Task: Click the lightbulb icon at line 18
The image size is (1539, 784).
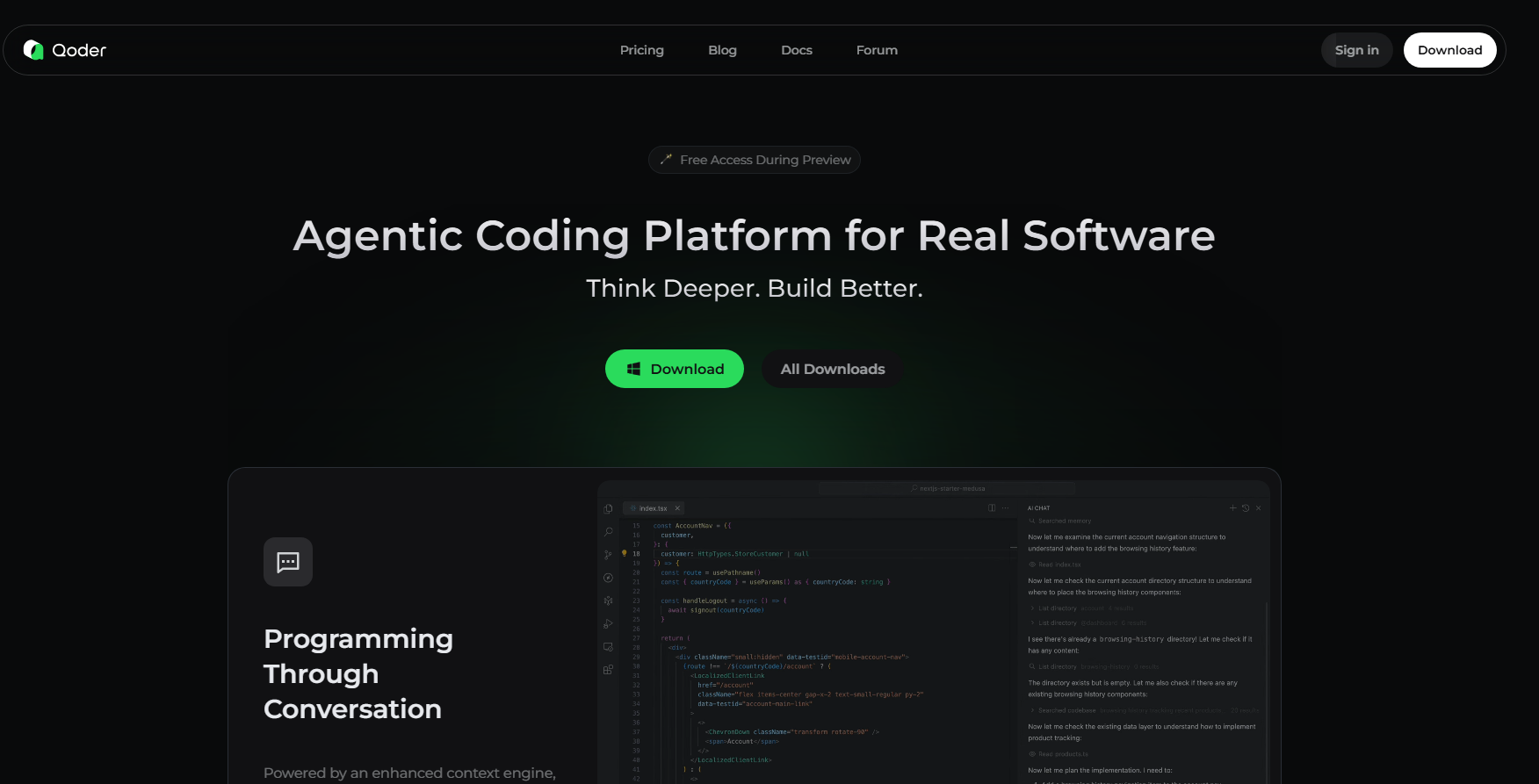Action: point(625,553)
